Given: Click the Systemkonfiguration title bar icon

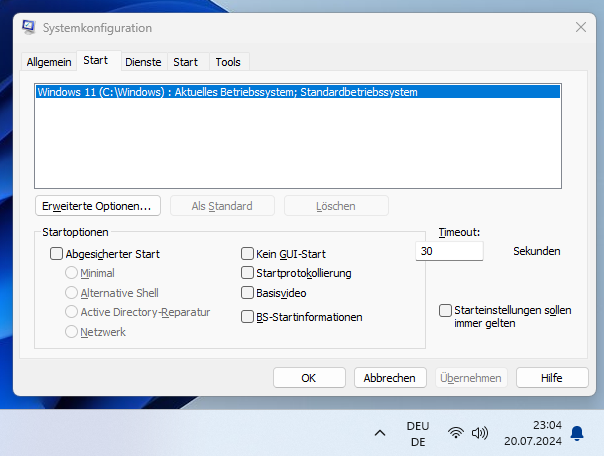Looking at the screenshot, I should [x=29, y=27].
